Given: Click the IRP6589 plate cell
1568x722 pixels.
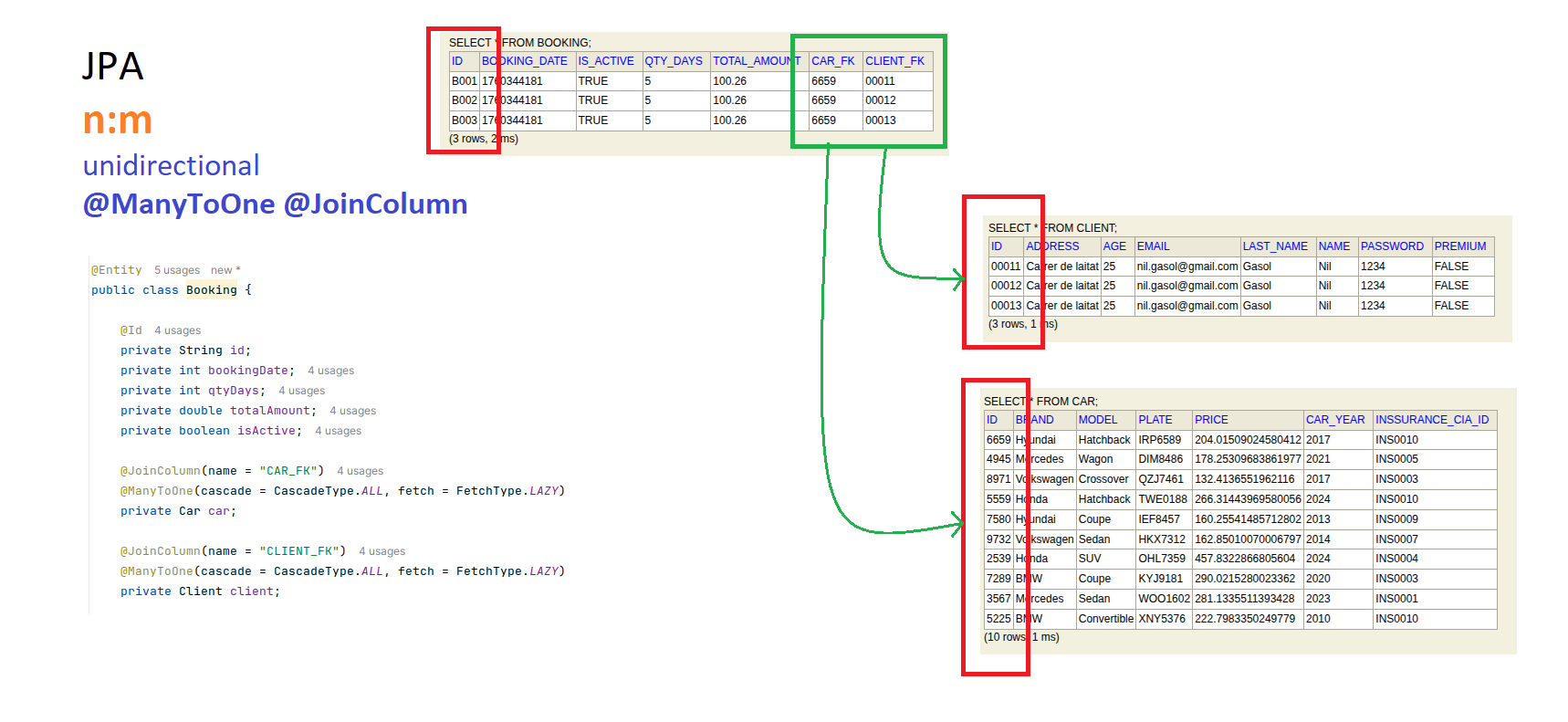Looking at the screenshot, I should click(x=1159, y=440).
